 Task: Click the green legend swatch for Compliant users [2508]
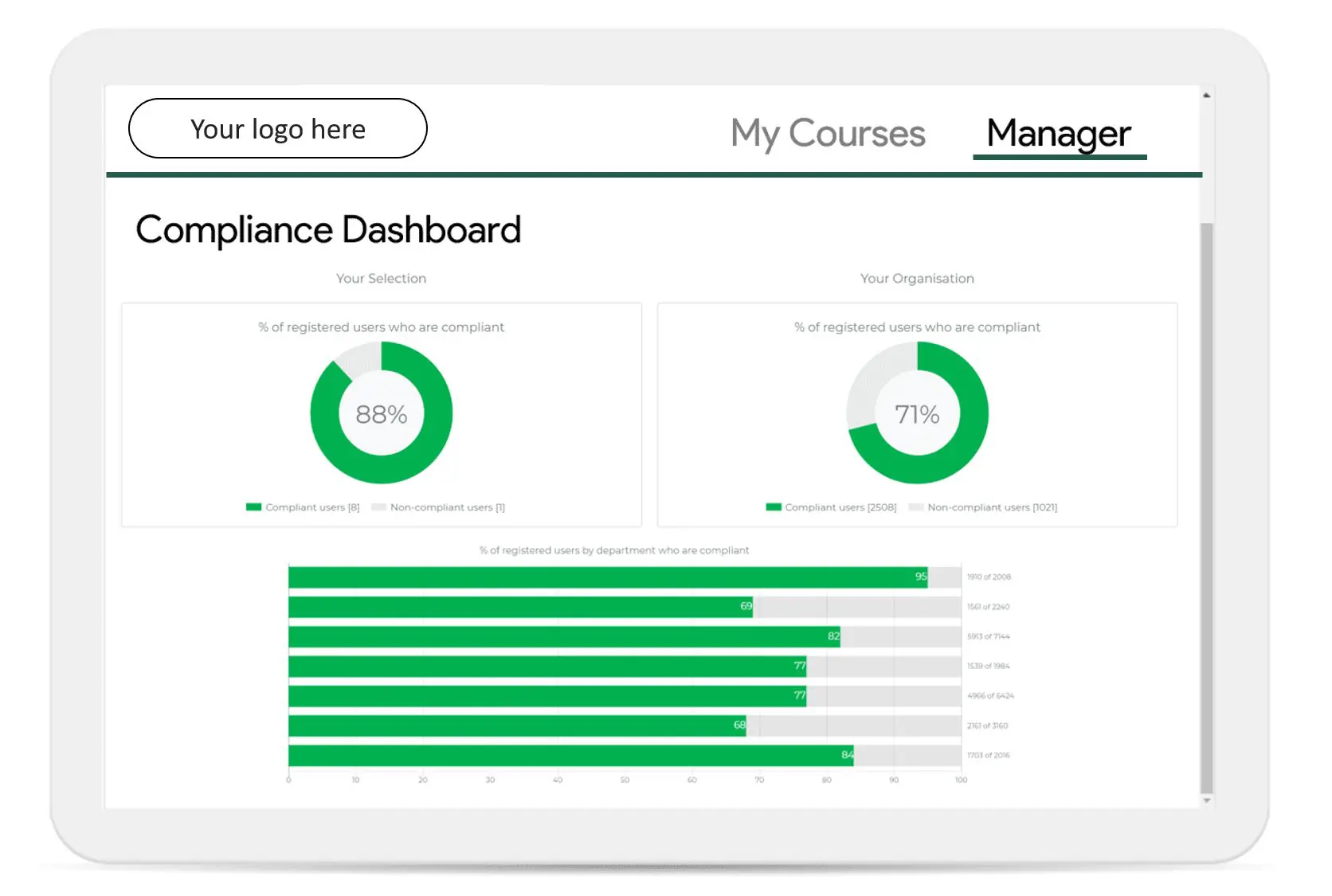(x=774, y=507)
